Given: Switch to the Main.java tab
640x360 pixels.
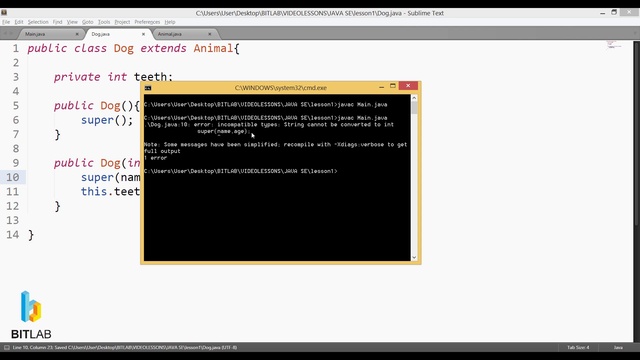Looking at the screenshot, I should 48,34.
